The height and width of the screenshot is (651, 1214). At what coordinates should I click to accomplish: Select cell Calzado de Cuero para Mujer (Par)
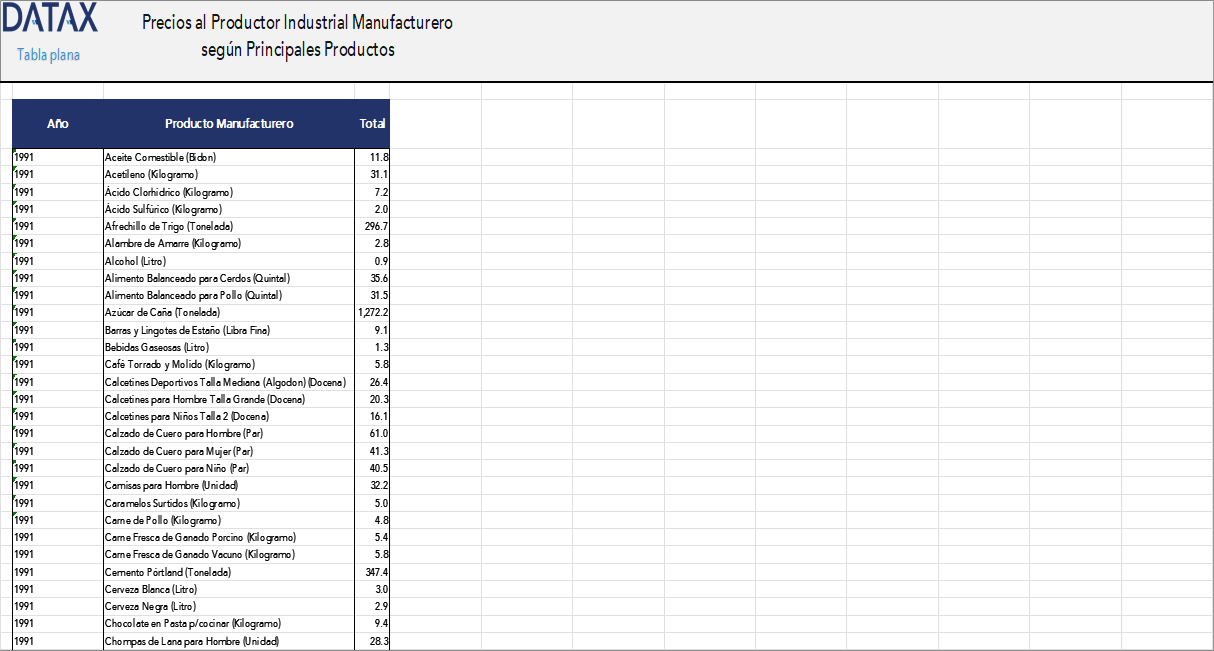(229, 451)
